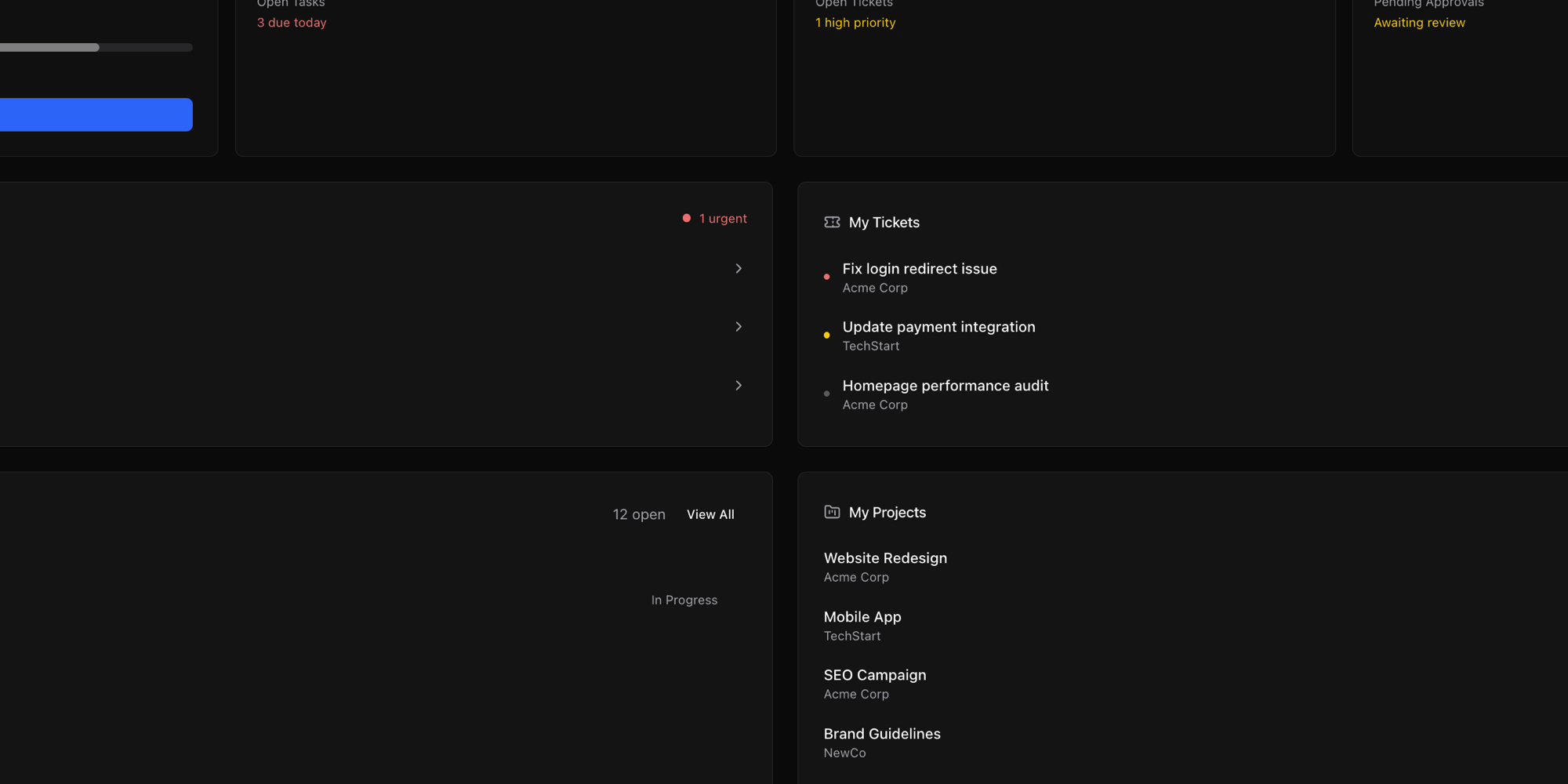Screen dimensions: 1568x784
Task: Click gray priority dot beside Homepage audit ticket
Action: (826, 394)
